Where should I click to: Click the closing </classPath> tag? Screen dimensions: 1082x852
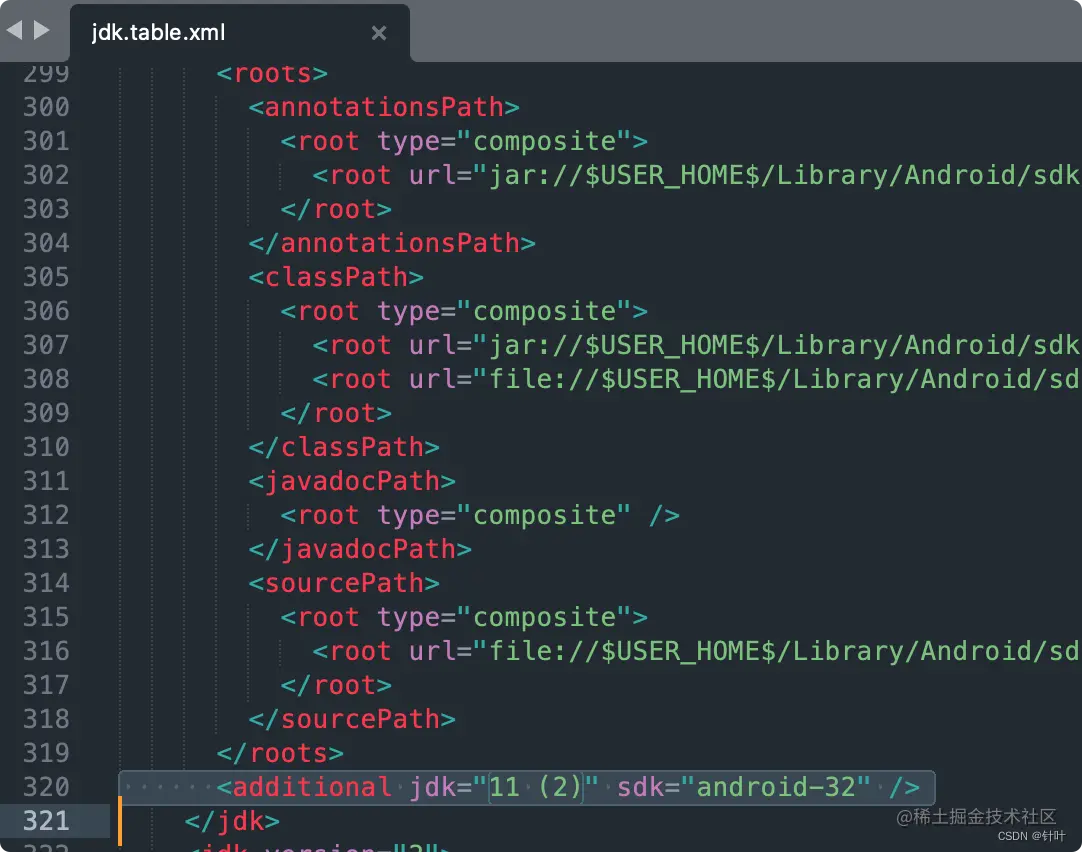(344, 447)
